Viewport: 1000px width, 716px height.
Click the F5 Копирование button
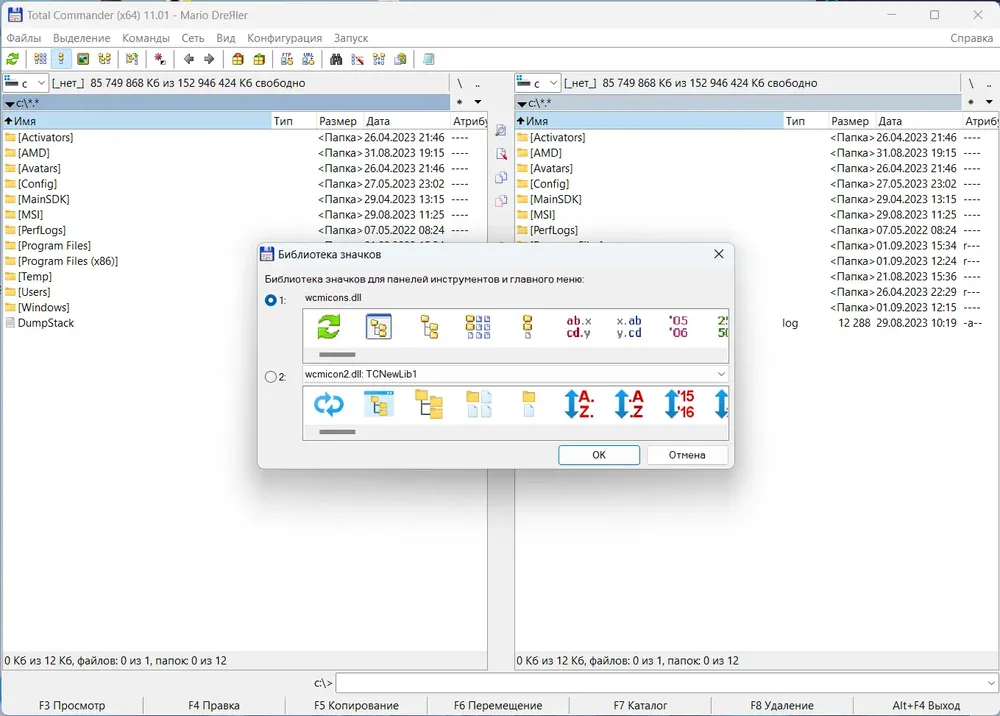click(x=356, y=705)
